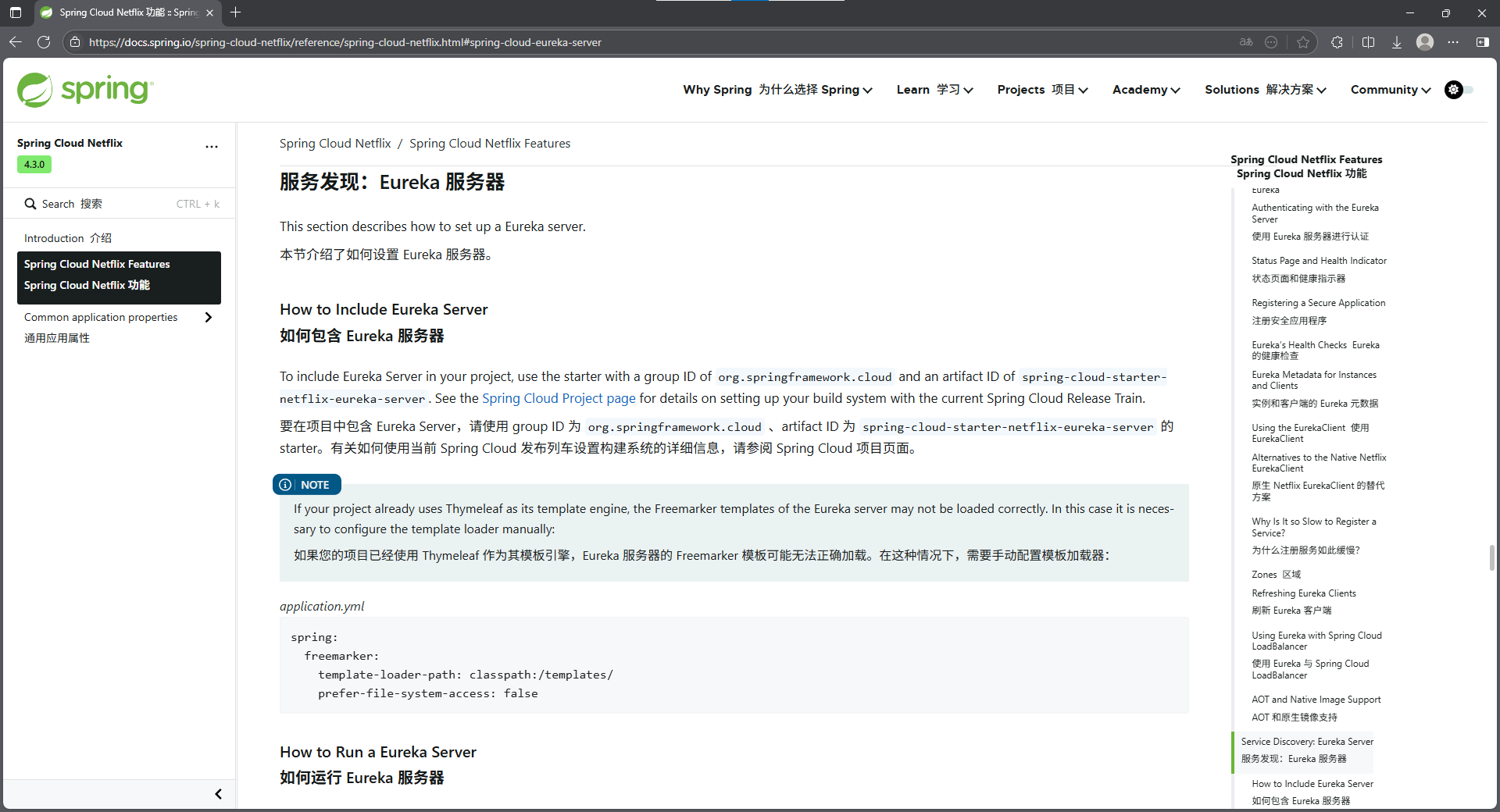The width and height of the screenshot is (1500, 812).
Task: Toggle the bookmark star for this page
Action: click(x=1303, y=42)
